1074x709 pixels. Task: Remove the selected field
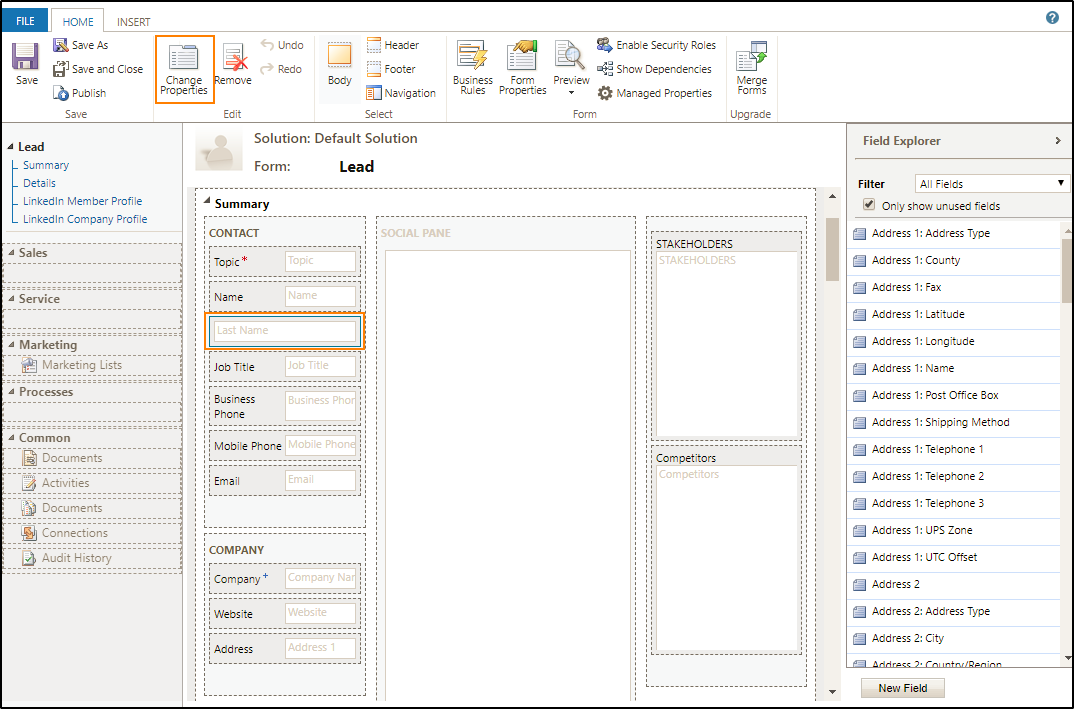coord(233,64)
